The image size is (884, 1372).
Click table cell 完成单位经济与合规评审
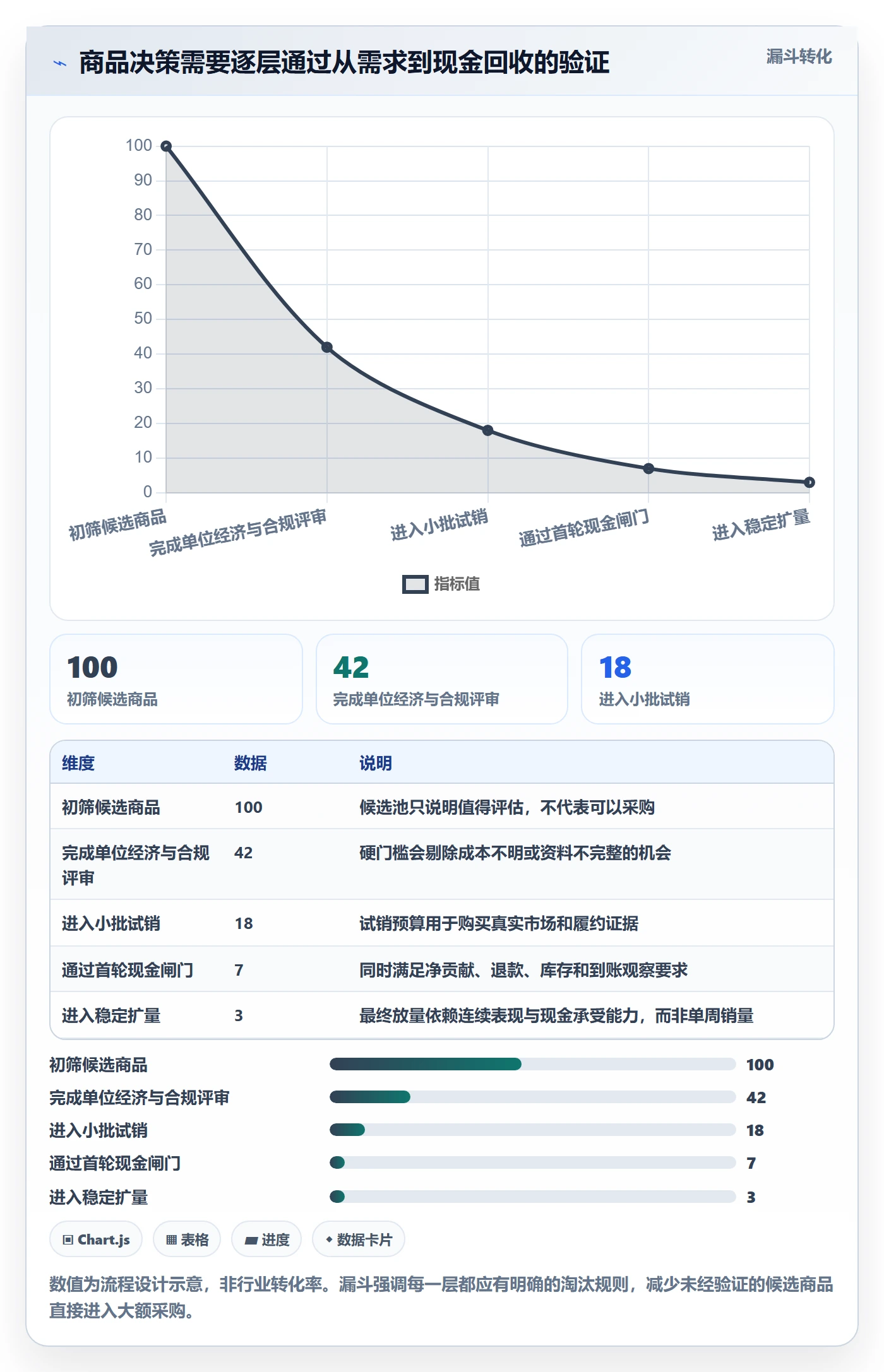[x=136, y=865]
